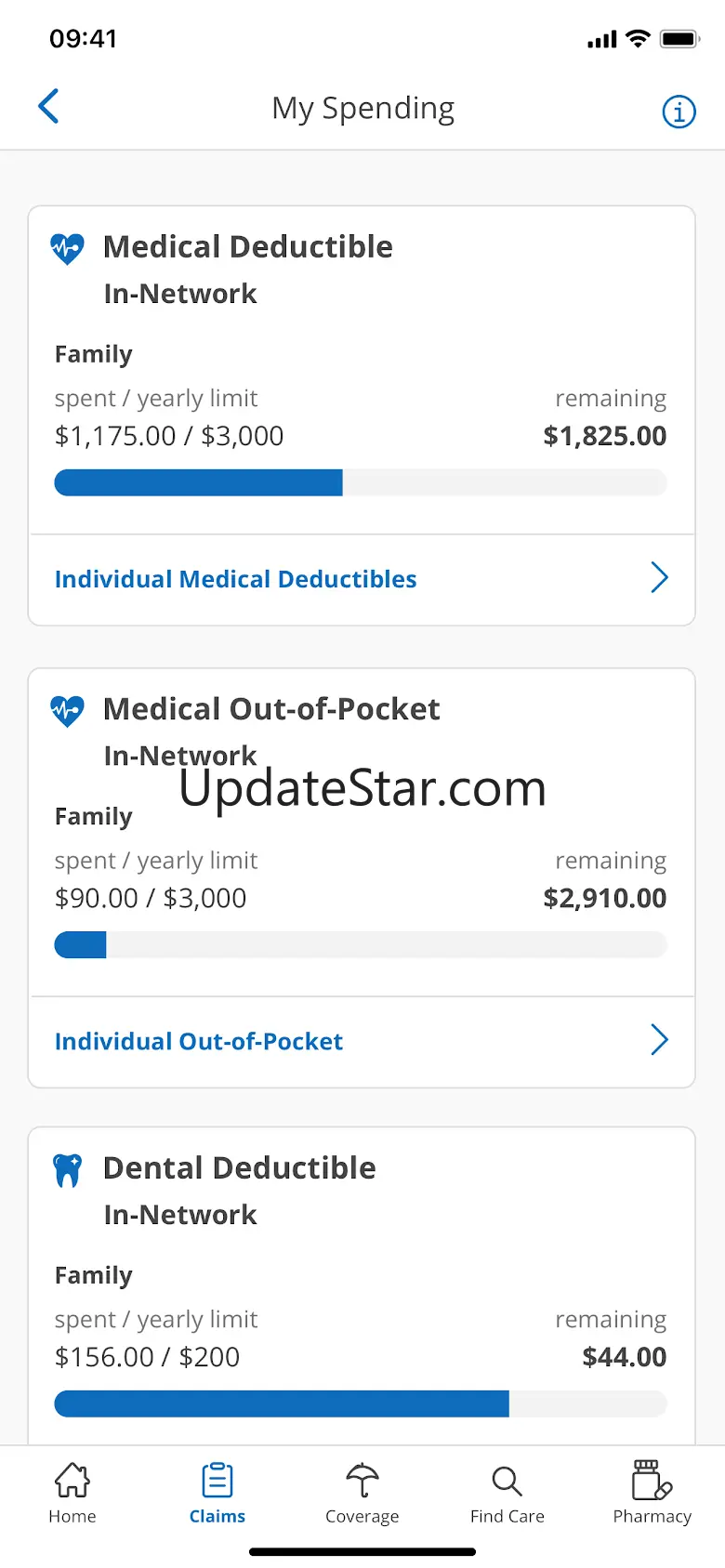Expand the Individual Medical Deductibles chevron
This screenshot has width=725, height=1568.
659,578
